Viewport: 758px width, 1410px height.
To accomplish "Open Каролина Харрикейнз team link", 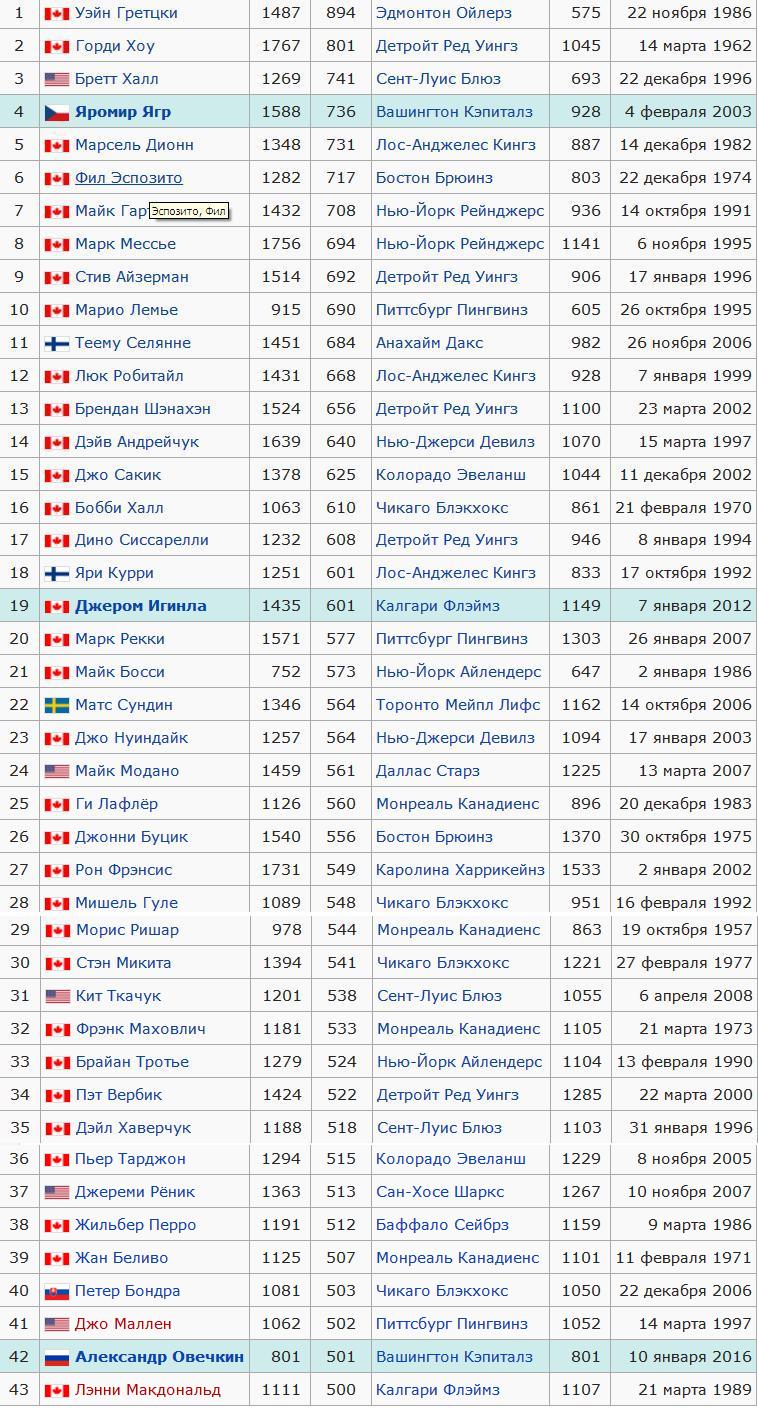I will tap(460, 870).
